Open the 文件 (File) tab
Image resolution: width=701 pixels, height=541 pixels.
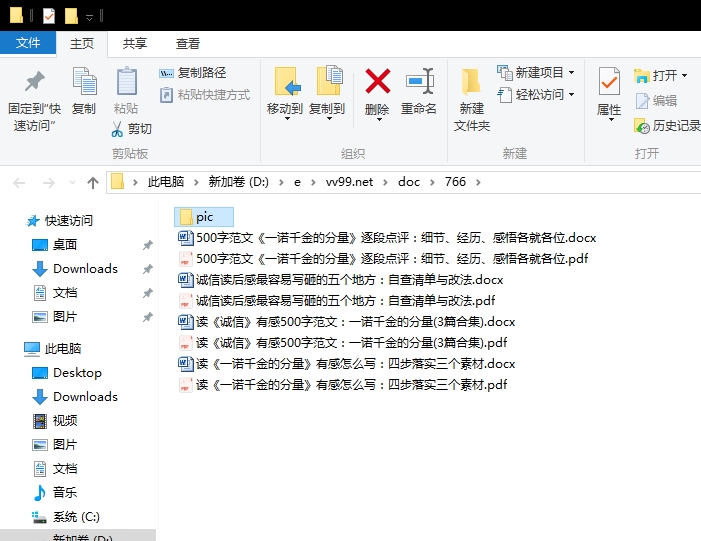28,43
